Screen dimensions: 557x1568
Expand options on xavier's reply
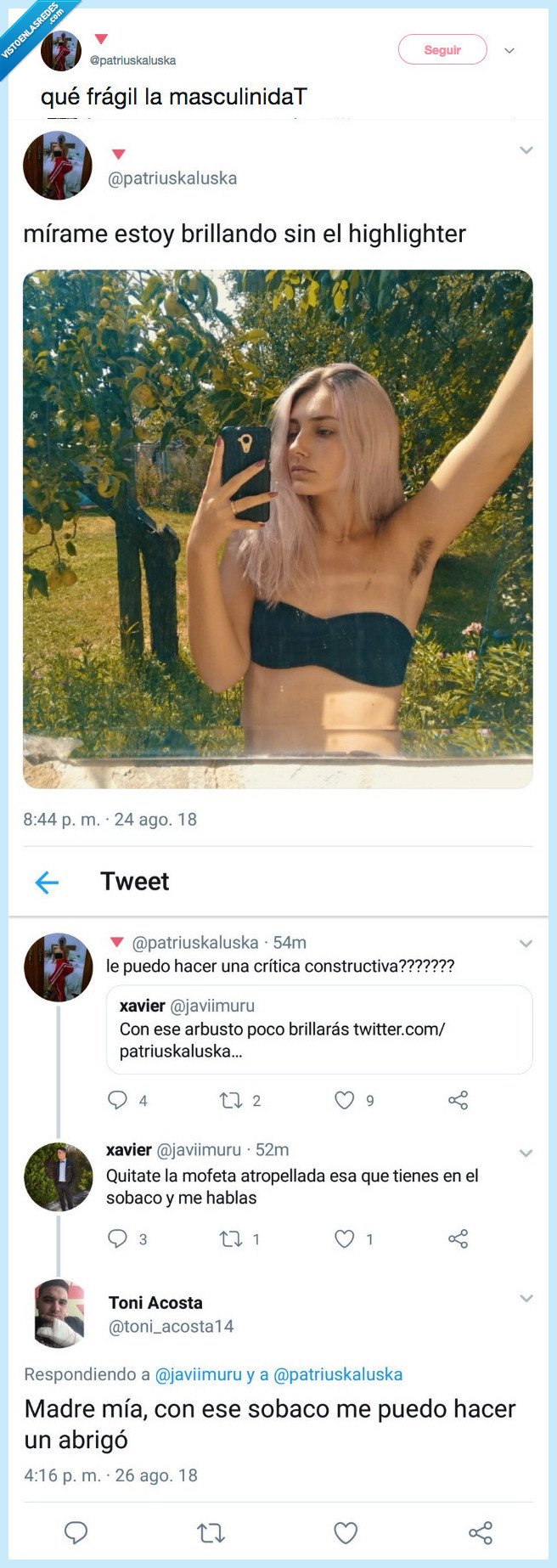pos(526,1154)
